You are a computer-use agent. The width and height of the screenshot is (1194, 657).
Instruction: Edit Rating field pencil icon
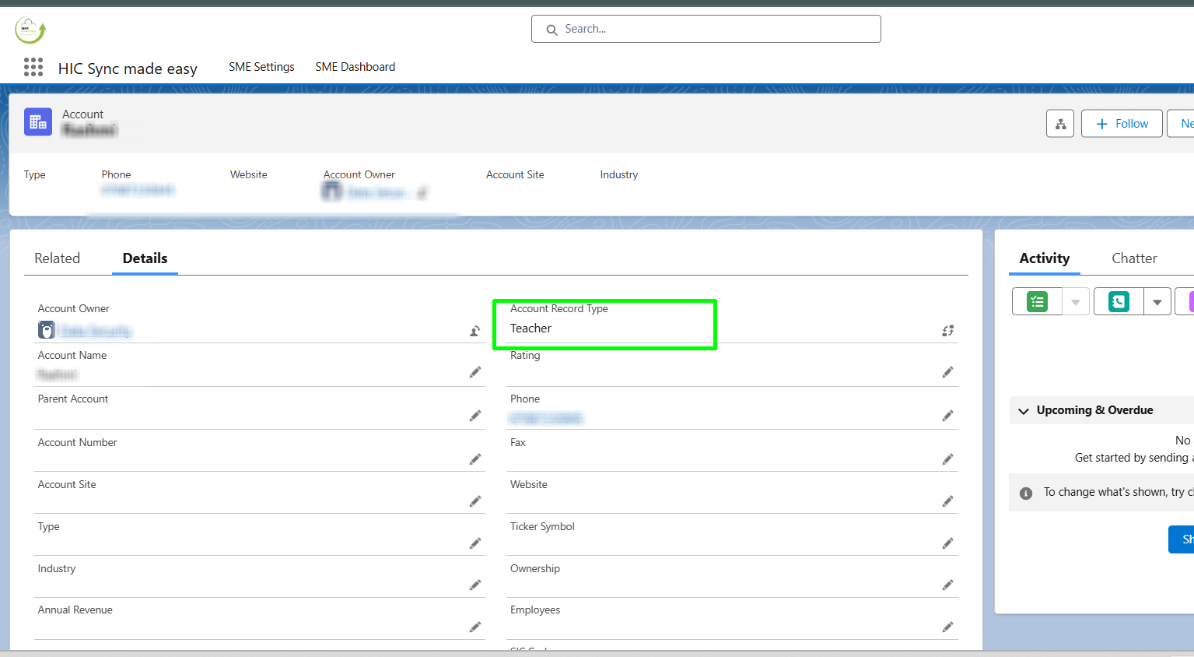pos(947,372)
